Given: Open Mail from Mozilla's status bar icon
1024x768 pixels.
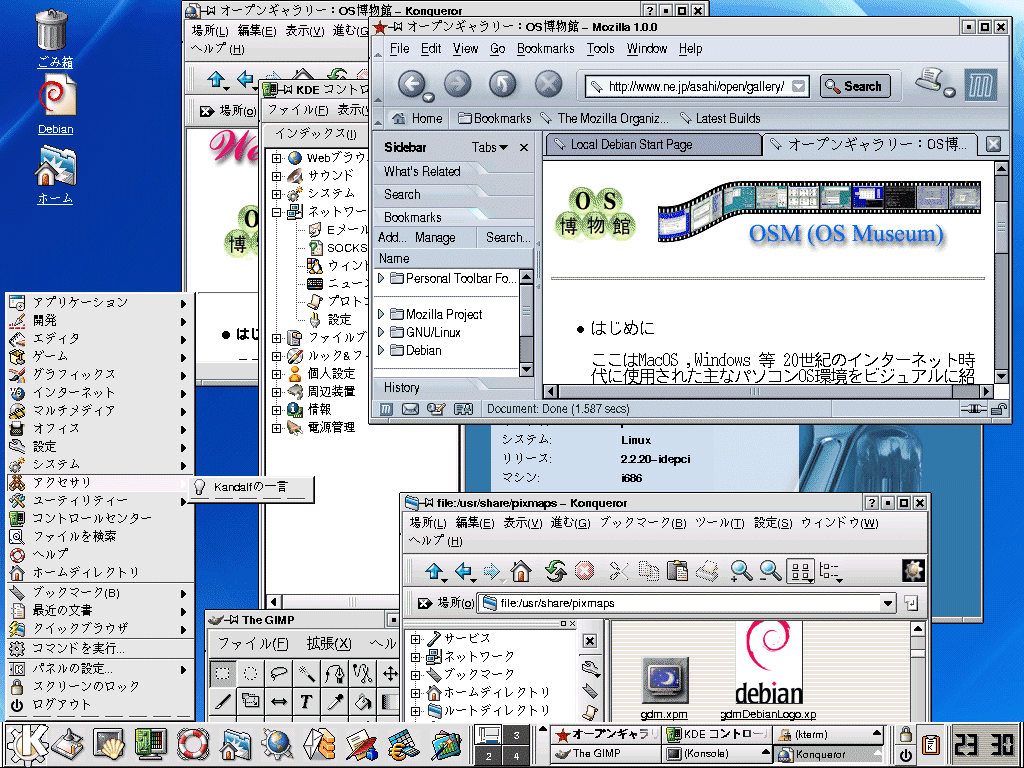Looking at the screenshot, I should pos(410,409).
